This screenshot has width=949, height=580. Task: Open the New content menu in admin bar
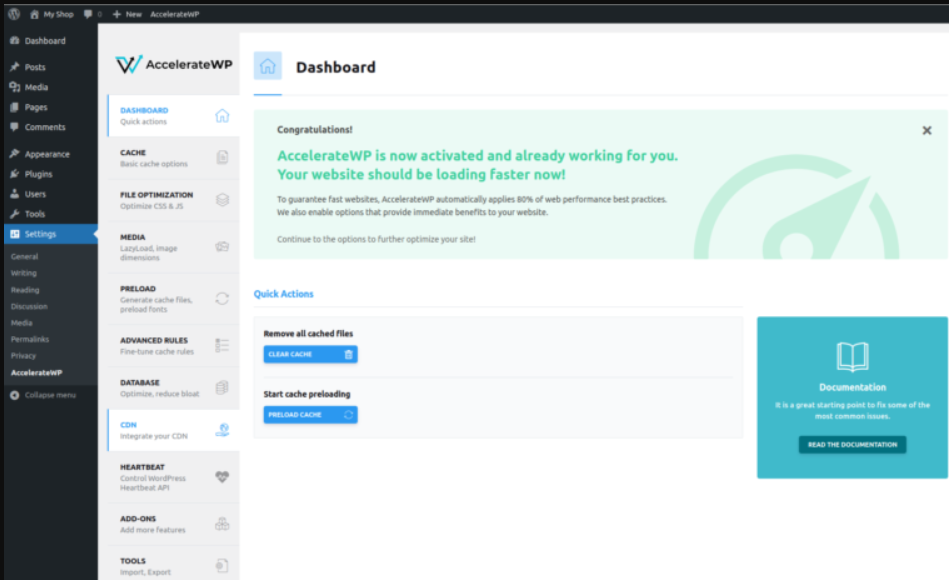tap(127, 14)
